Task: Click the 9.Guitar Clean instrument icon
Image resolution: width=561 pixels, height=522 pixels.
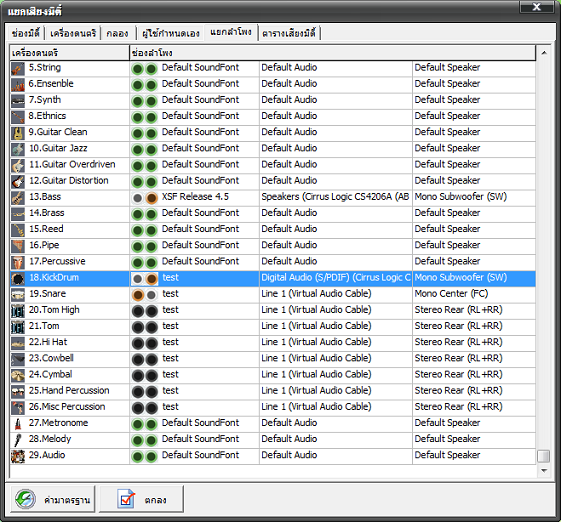Action: 18,133
